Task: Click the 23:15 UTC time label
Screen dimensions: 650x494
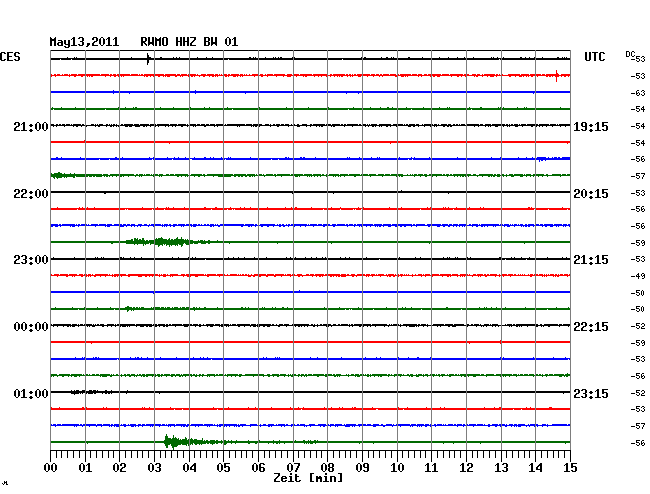Action: click(591, 393)
